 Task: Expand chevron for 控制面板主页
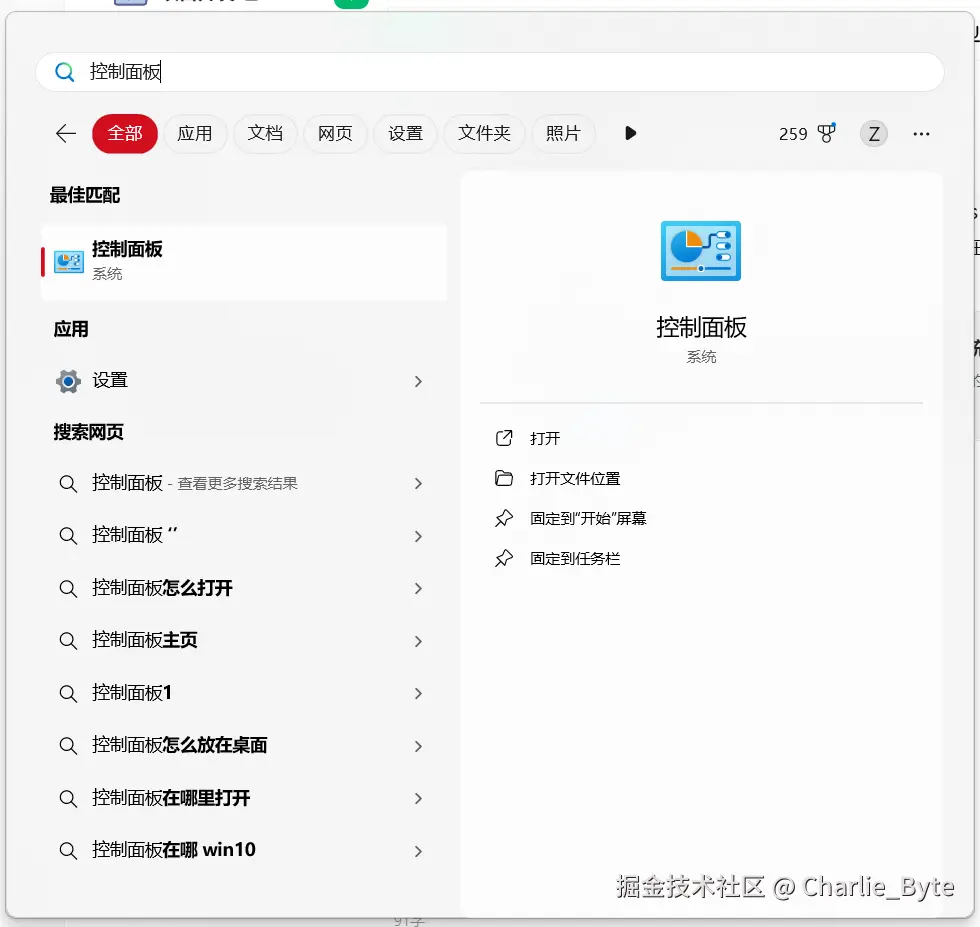pos(418,641)
